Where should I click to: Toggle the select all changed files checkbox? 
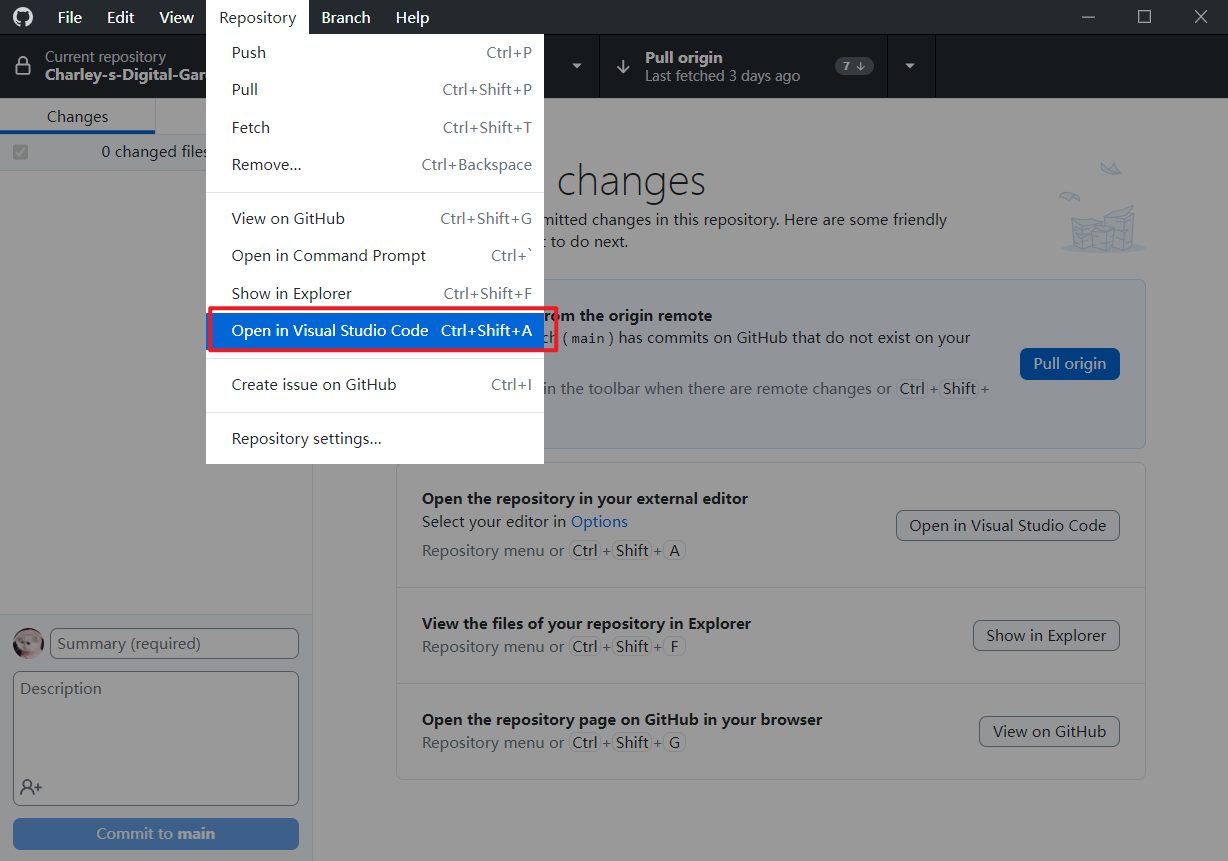[x=20, y=152]
